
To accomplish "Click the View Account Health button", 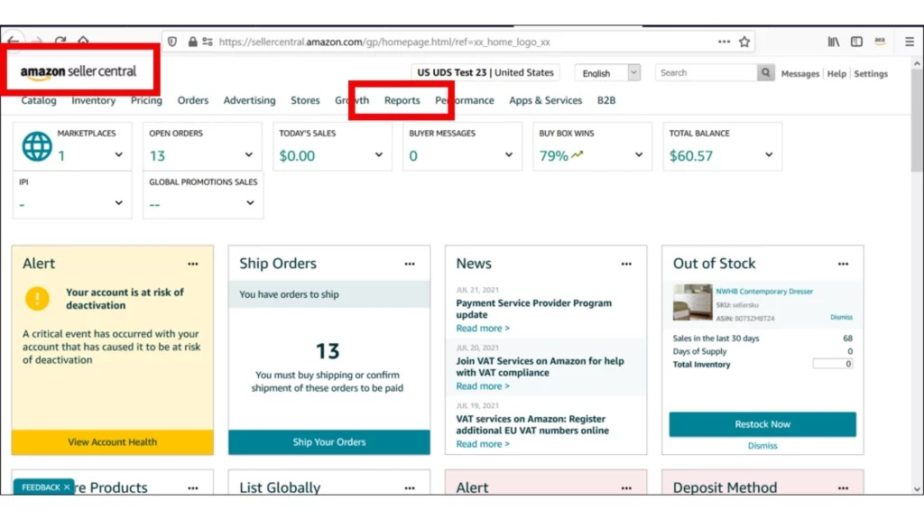I will (x=113, y=442).
